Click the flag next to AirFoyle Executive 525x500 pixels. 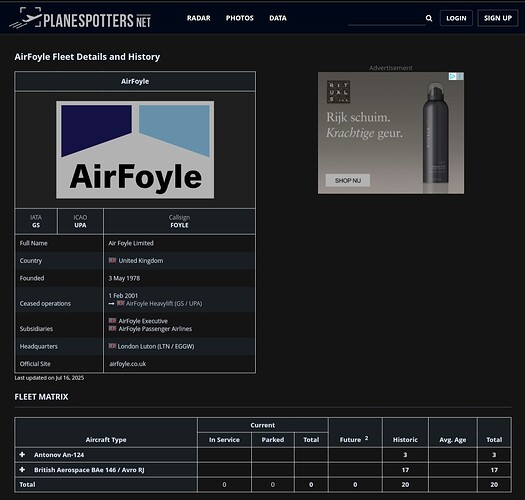[112, 320]
